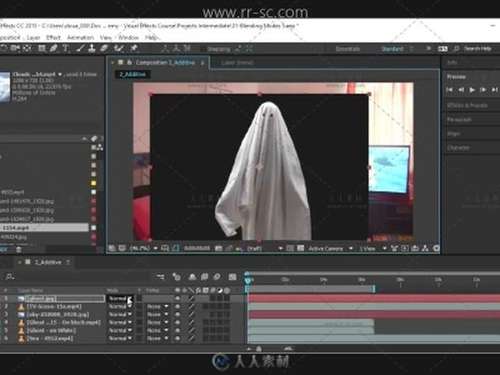This screenshot has height=375, width=500.
Task: Open the viewer magnification ratio dropdown
Action: (x=143, y=248)
